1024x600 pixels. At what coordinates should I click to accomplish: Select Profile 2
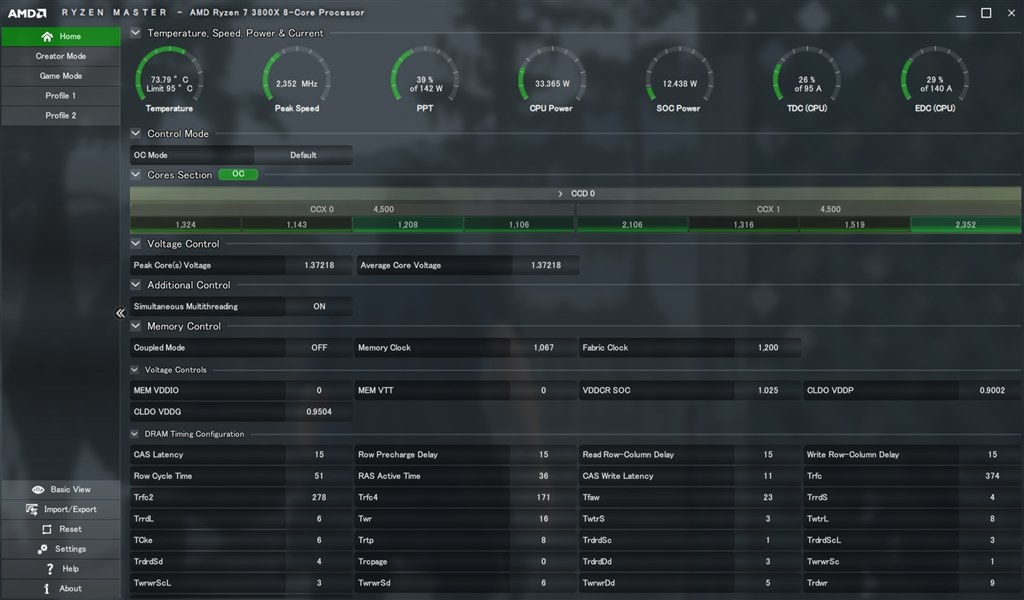pos(61,115)
